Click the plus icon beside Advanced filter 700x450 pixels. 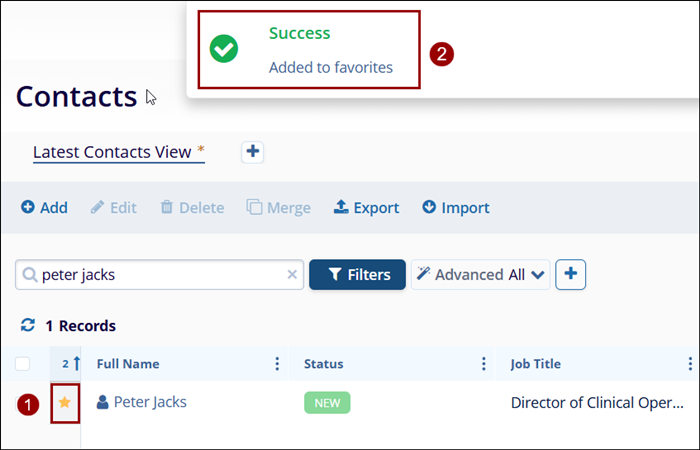(570, 275)
